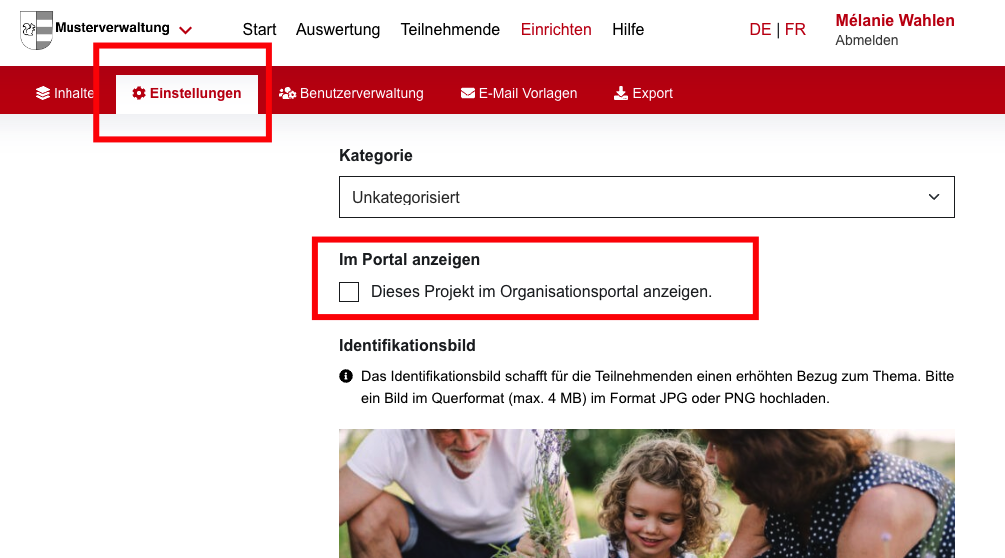Click the Mélanie Wahlen user name

click(x=895, y=21)
